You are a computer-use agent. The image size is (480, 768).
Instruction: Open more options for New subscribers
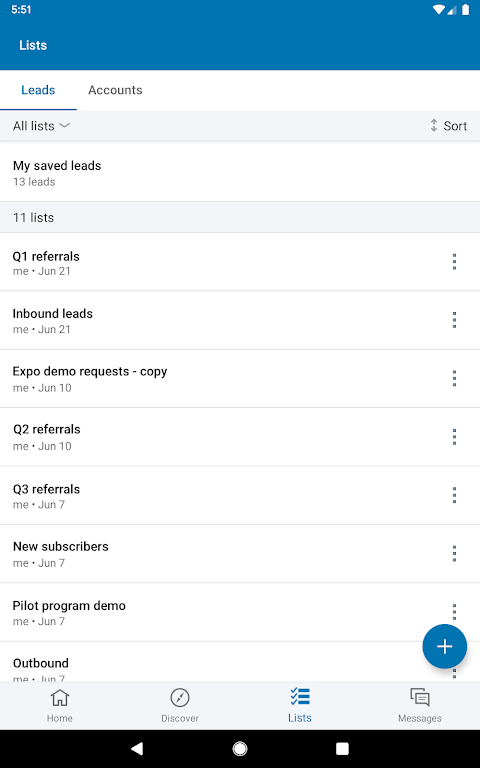click(x=455, y=553)
